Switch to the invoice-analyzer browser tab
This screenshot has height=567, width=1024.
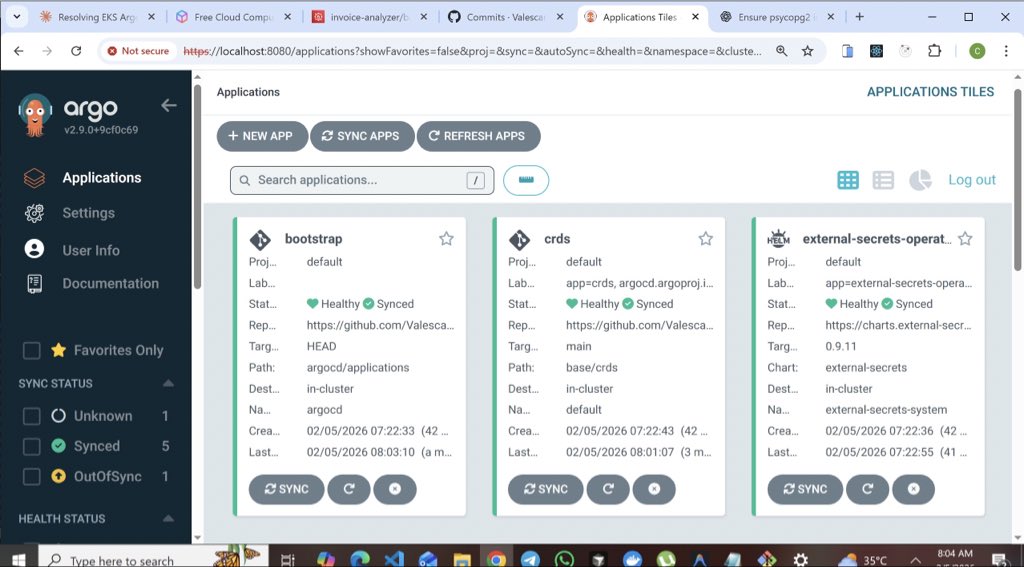[369, 17]
